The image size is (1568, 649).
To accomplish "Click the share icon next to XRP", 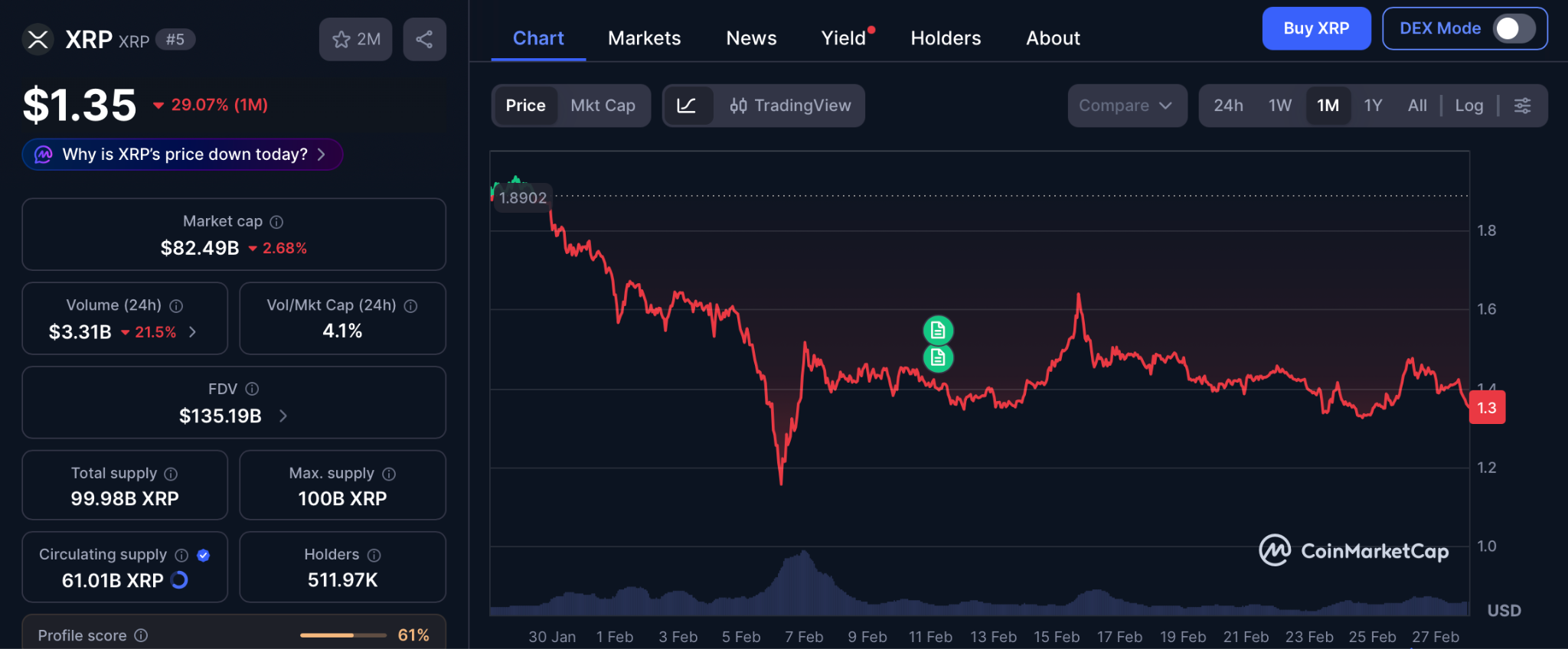I will (x=424, y=39).
